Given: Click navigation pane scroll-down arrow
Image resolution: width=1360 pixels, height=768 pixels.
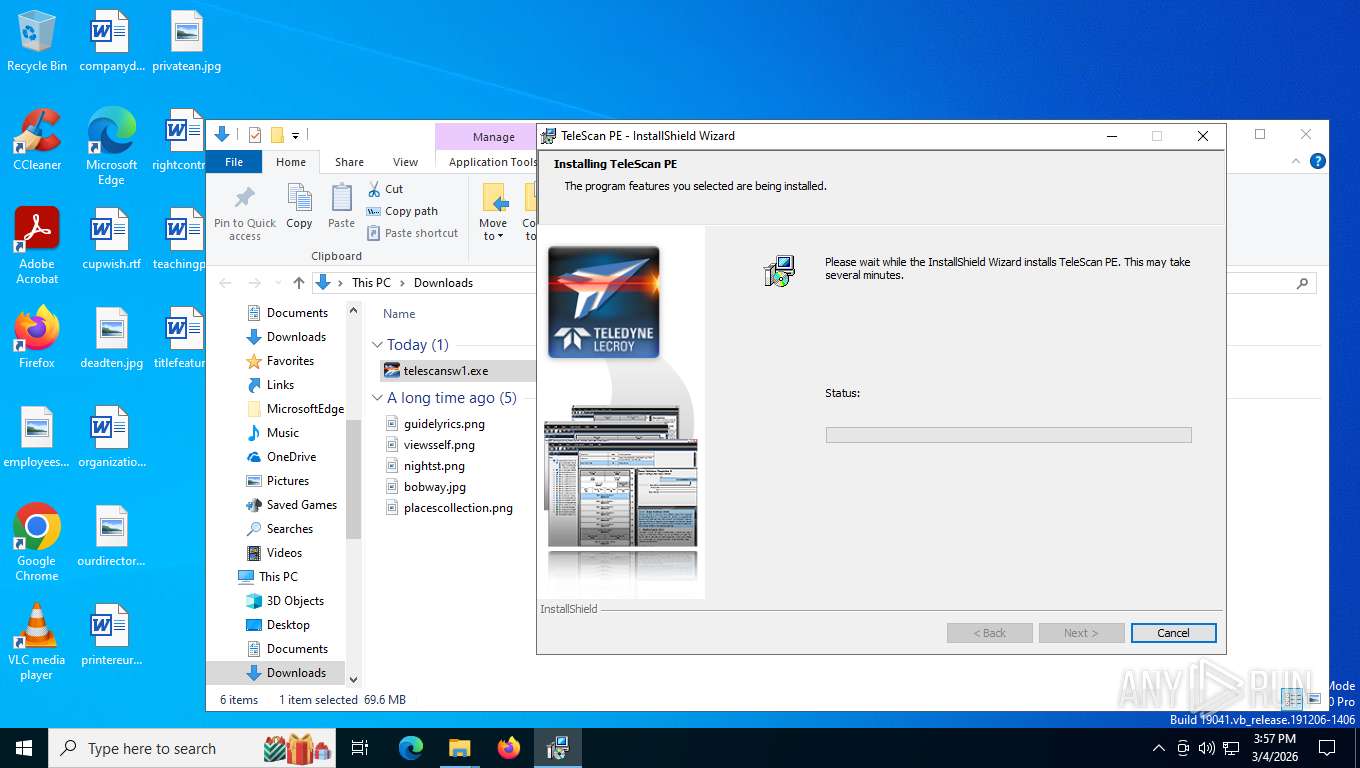Looking at the screenshot, I should tap(353, 679).
